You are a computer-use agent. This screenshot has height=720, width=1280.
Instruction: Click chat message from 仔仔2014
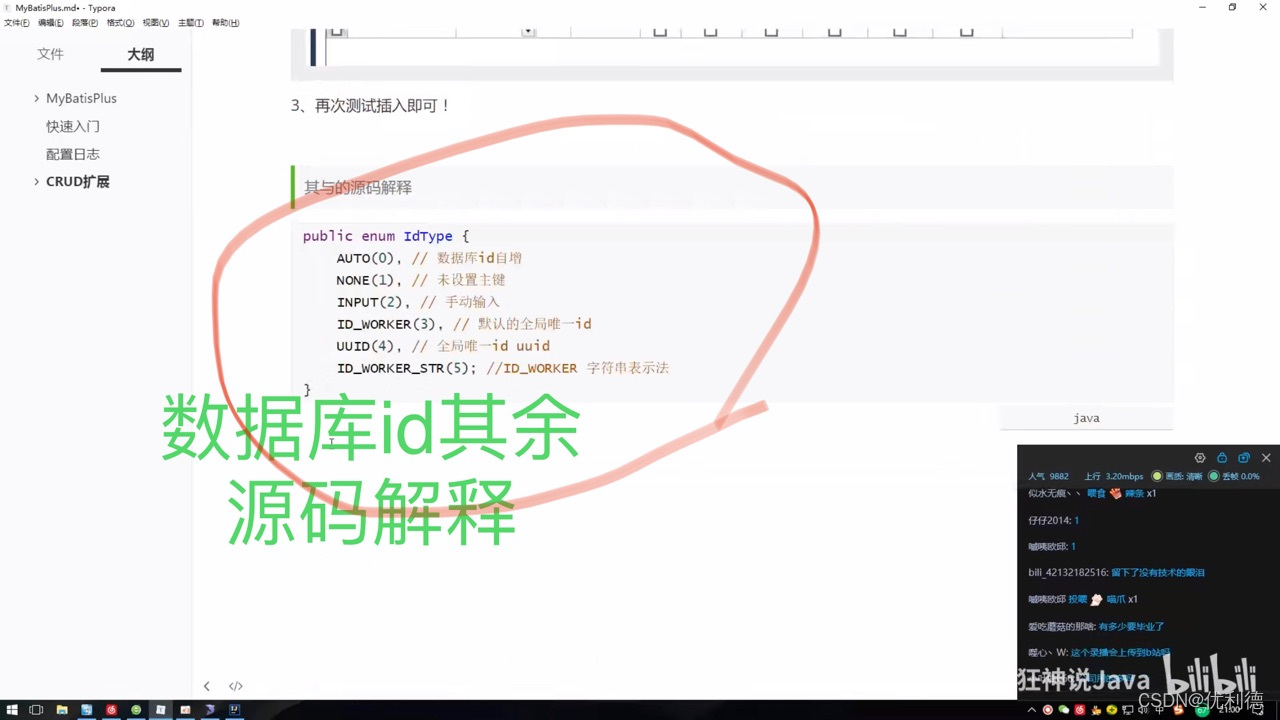(x=1053, y=520)
